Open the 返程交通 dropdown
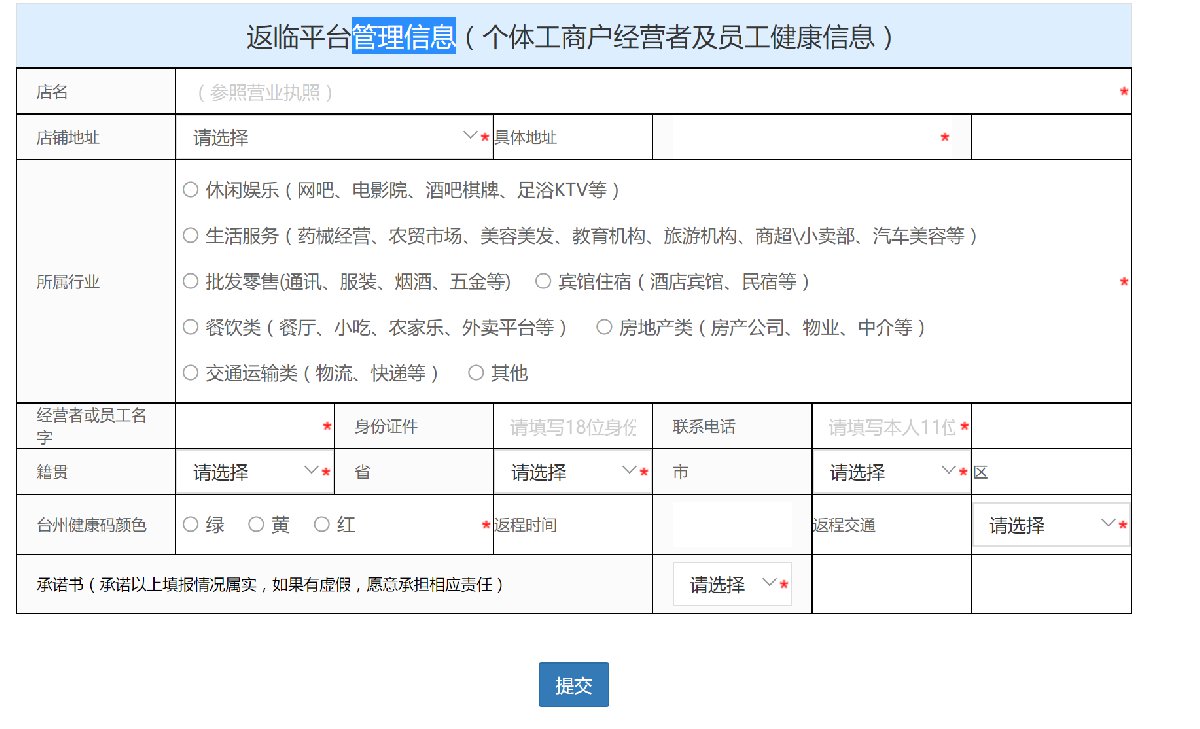The width and height of the screenshot is (1200, 729). coord(1050,525)
